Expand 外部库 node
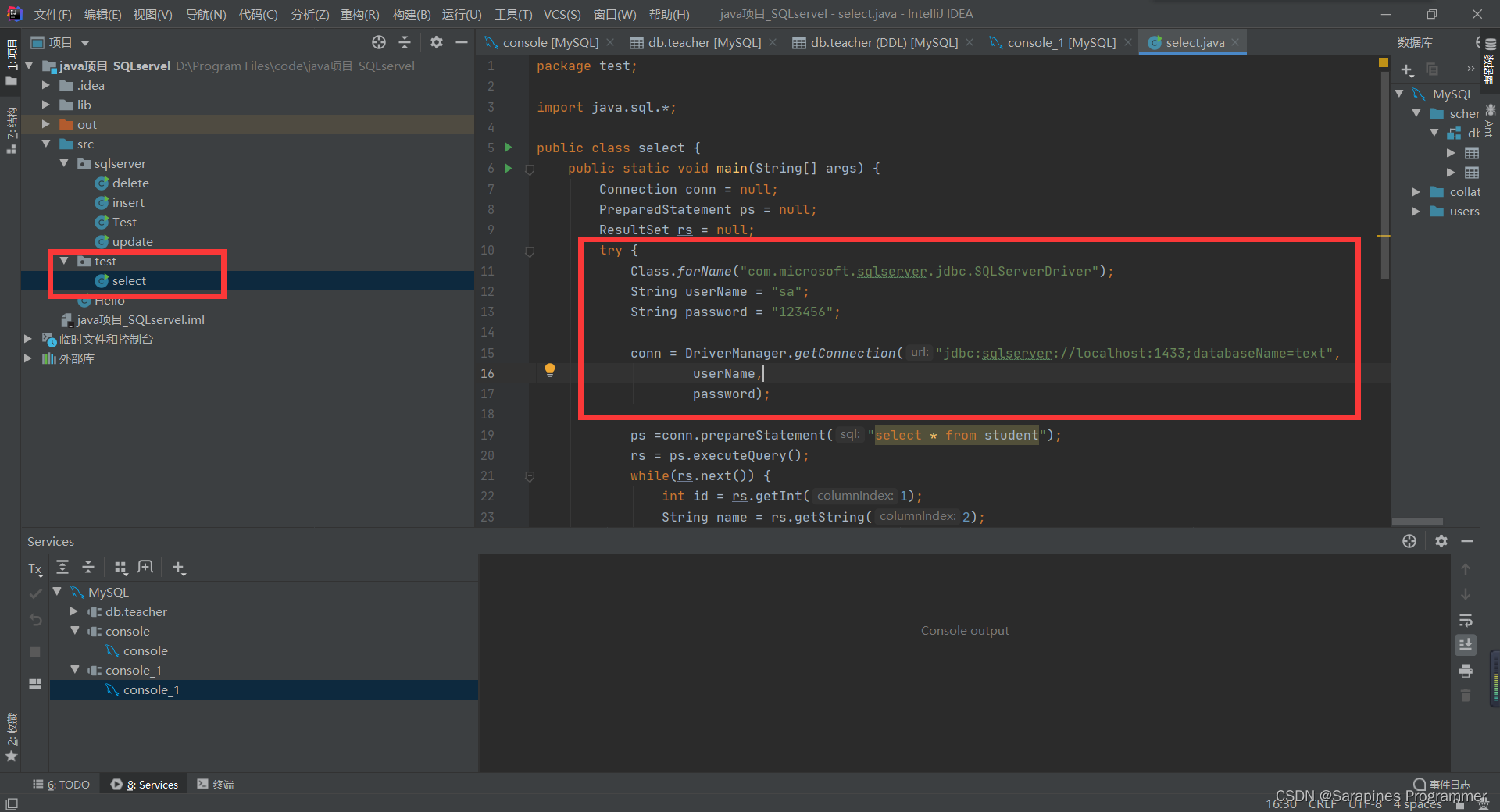1500x812 pixels. [x=28, y=358]
